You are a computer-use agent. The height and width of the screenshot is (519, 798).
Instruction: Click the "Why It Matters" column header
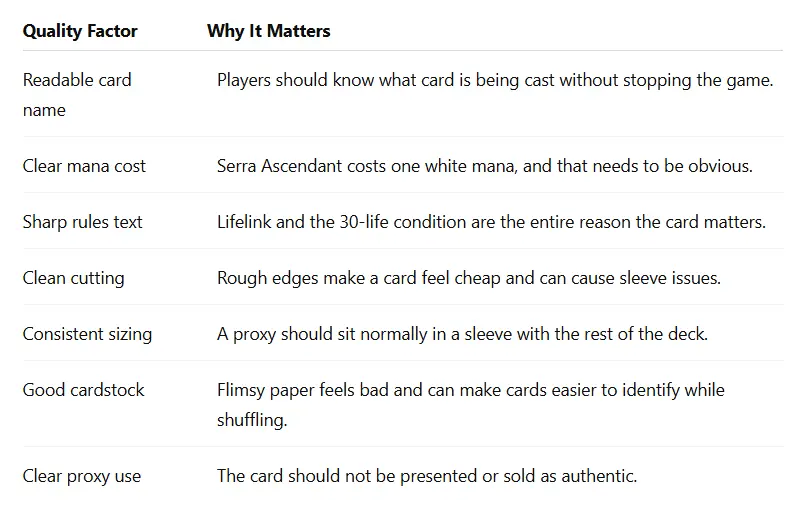coord(268,31)
